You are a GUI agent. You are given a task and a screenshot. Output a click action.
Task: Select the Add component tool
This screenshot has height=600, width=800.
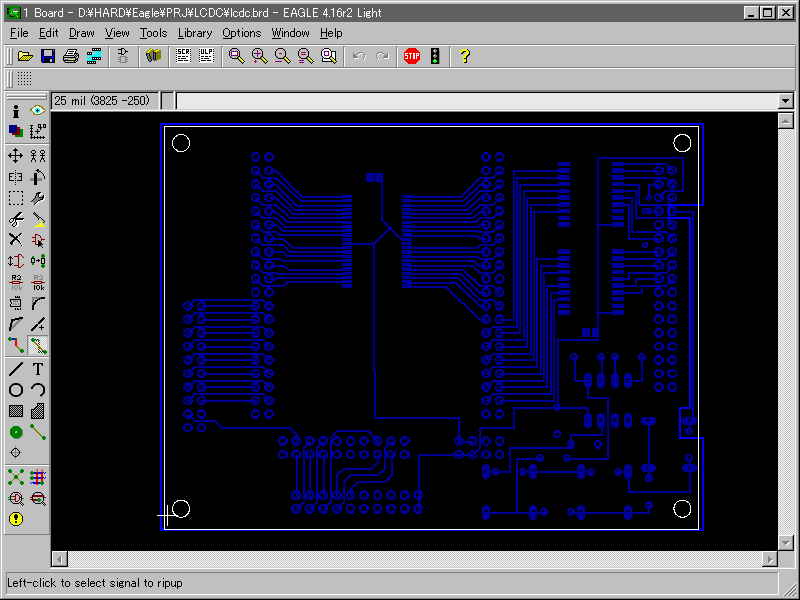point(38,240)
